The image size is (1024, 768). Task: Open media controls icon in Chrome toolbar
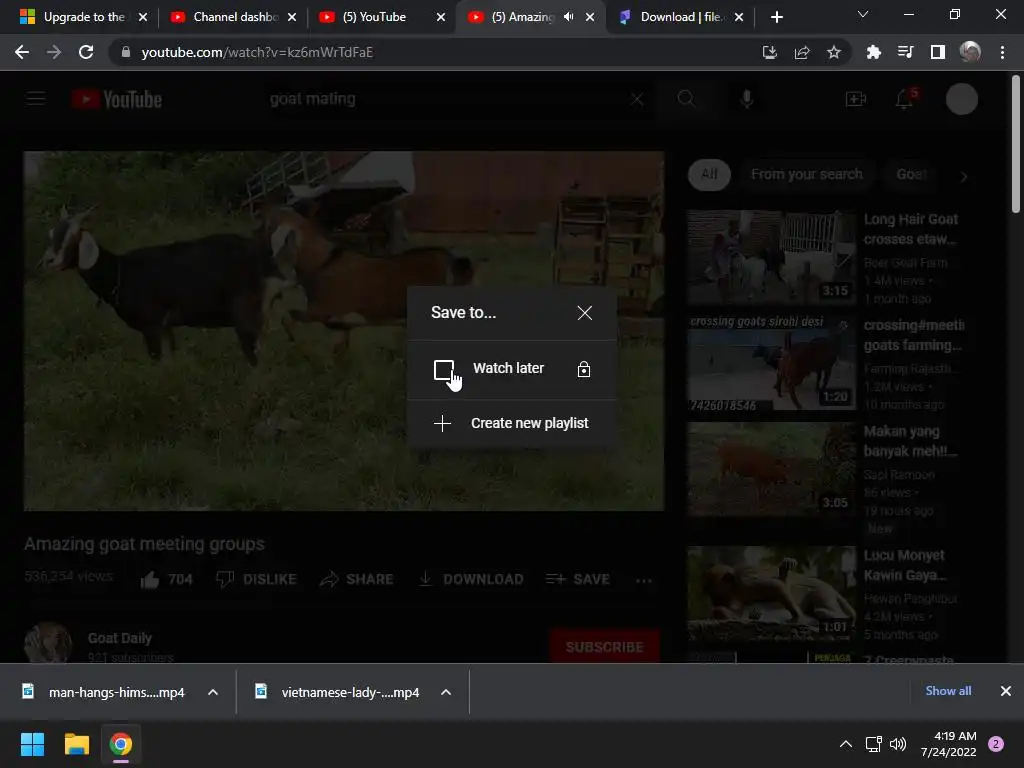click(x=905, y=52)
